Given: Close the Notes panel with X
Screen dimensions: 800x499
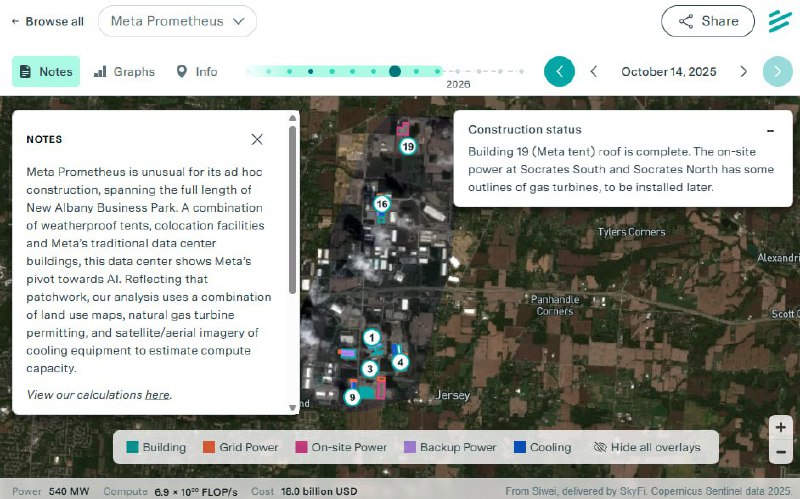Looking at the screenshot, I should (x=257, y=140).
